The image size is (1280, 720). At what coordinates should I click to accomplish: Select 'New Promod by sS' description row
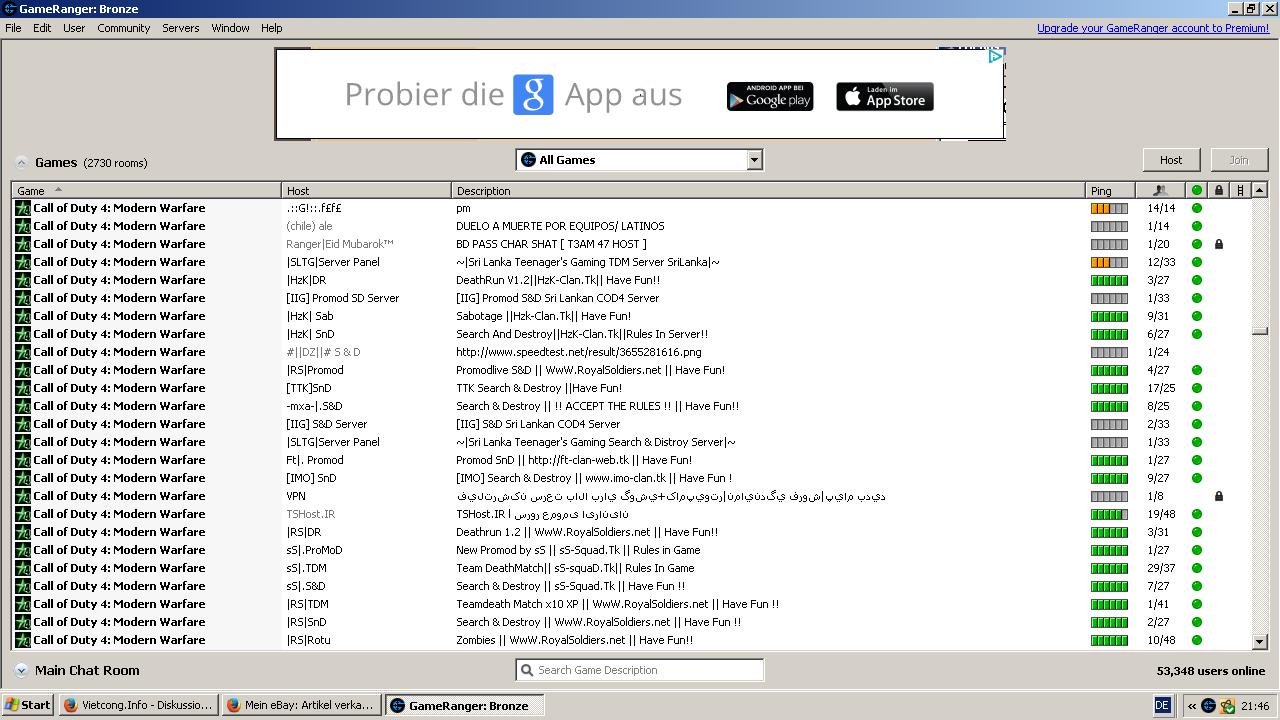631,550
